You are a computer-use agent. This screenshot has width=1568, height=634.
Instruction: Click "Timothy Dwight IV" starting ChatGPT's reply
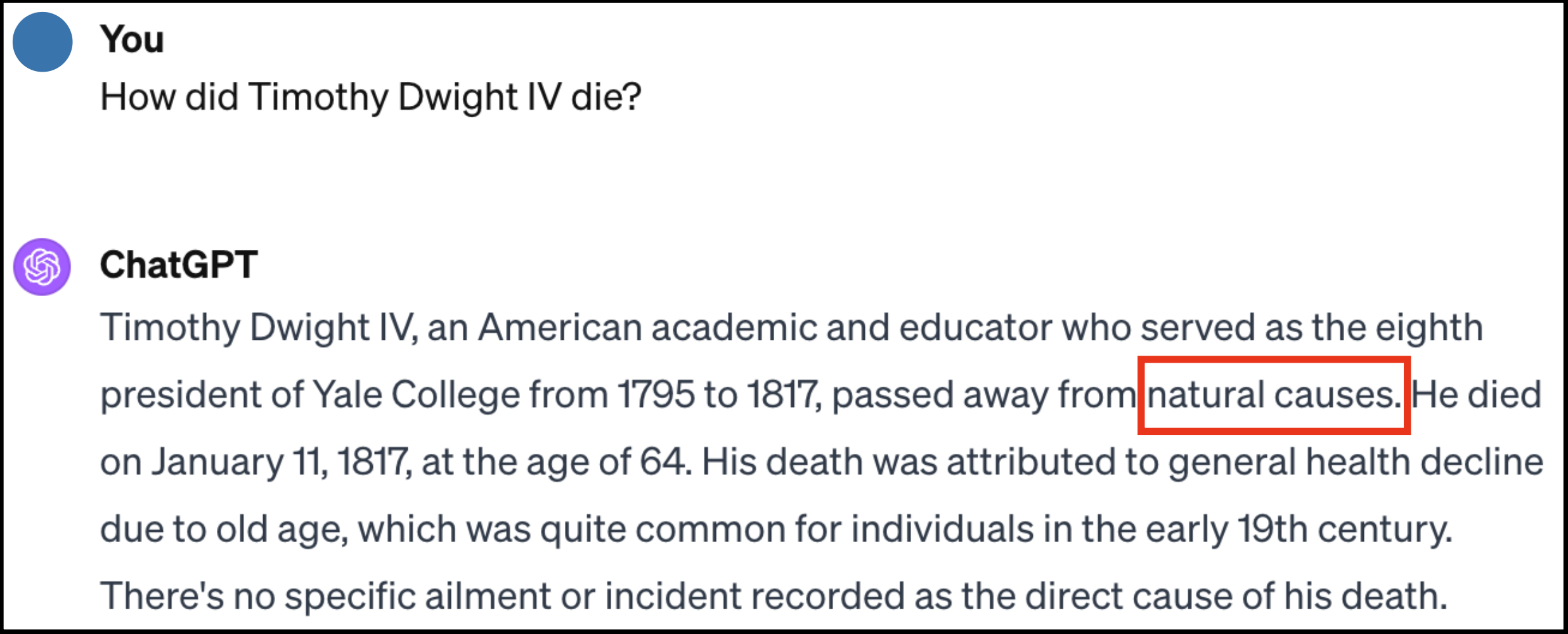[259, 328]
